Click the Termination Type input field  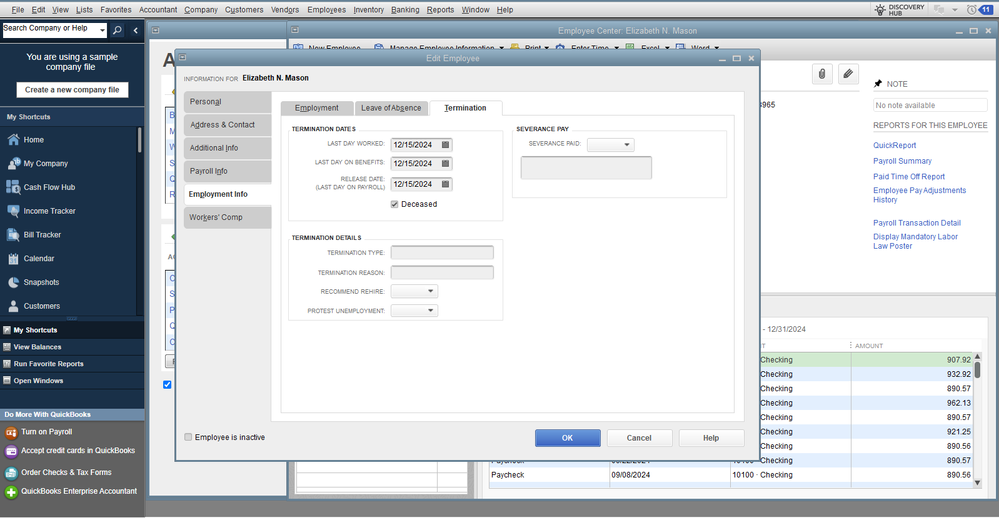[x=442, y=252]
